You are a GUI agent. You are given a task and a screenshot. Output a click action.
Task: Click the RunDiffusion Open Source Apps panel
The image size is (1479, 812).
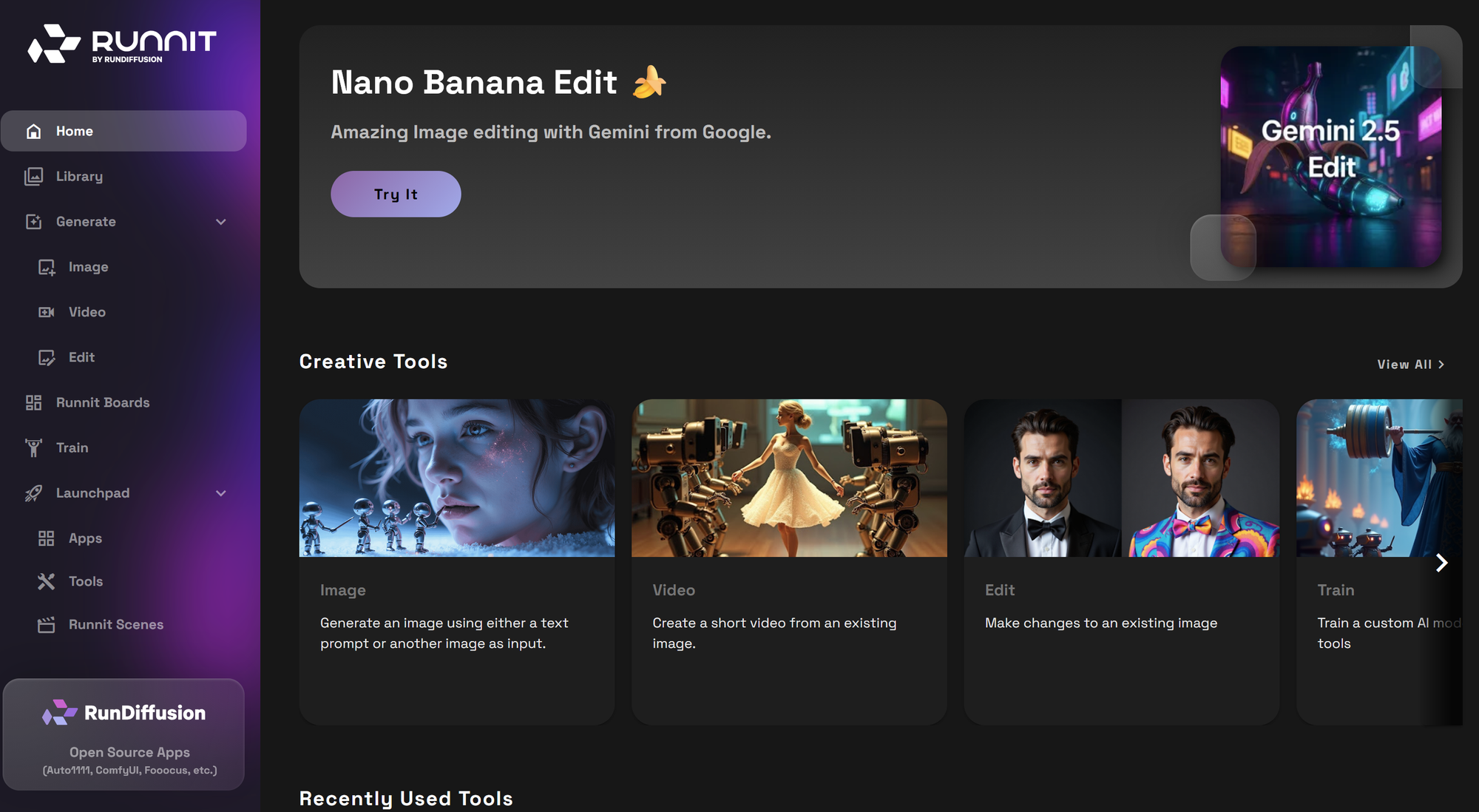point(123,734)
